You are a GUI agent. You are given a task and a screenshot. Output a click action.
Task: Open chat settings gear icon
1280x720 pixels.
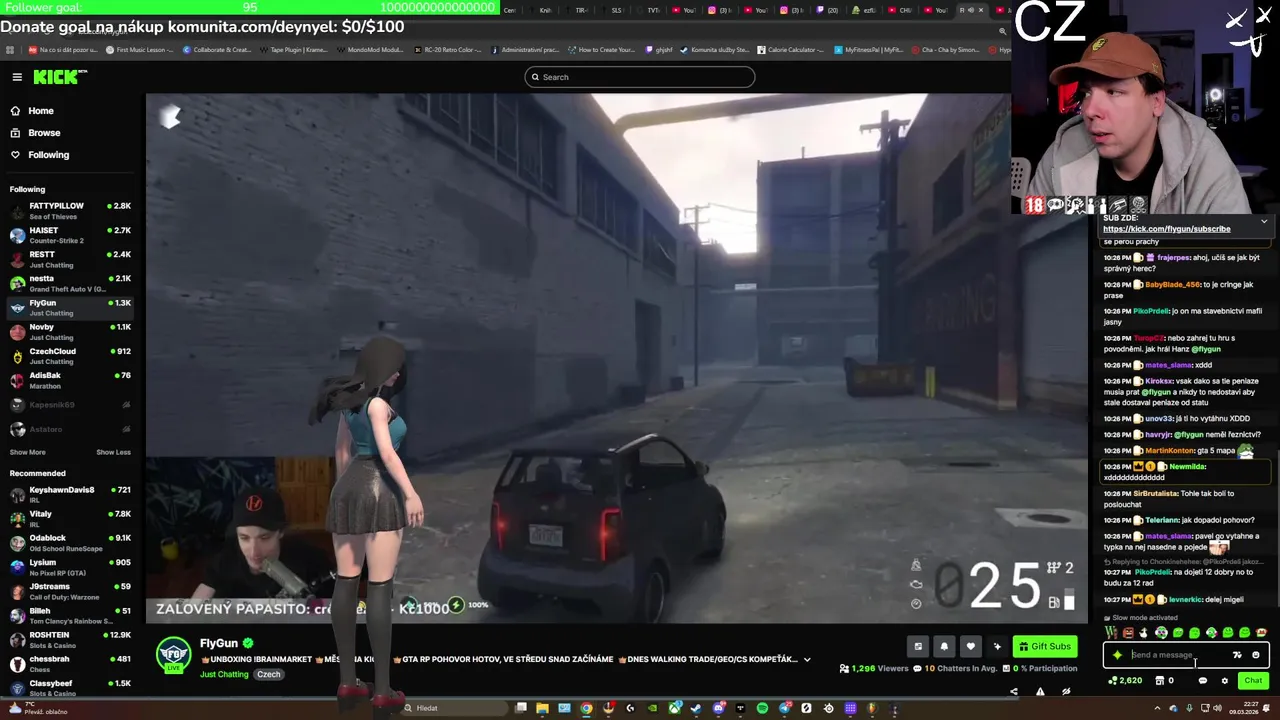(x=1224, y=681)
